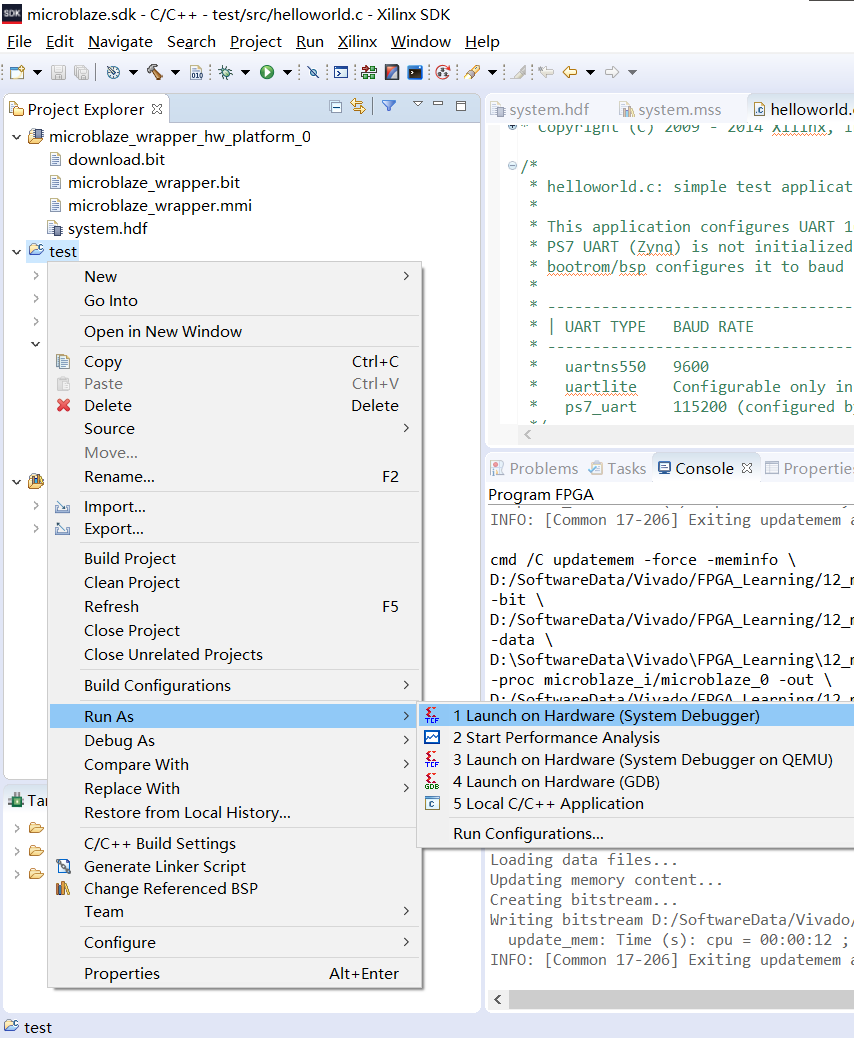The height and width of the screenshot is (1038, 854).
Task: Select Launch on Hardware (System Debugger)
Action: (x=606, y=716)
